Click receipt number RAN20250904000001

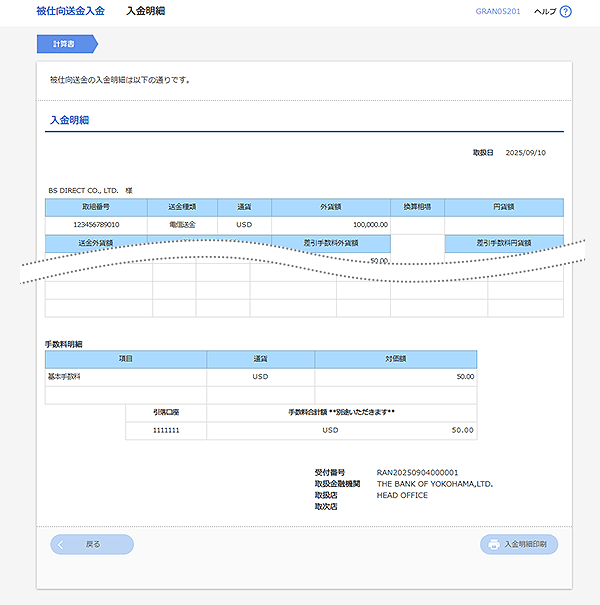[x=417, y=473]
